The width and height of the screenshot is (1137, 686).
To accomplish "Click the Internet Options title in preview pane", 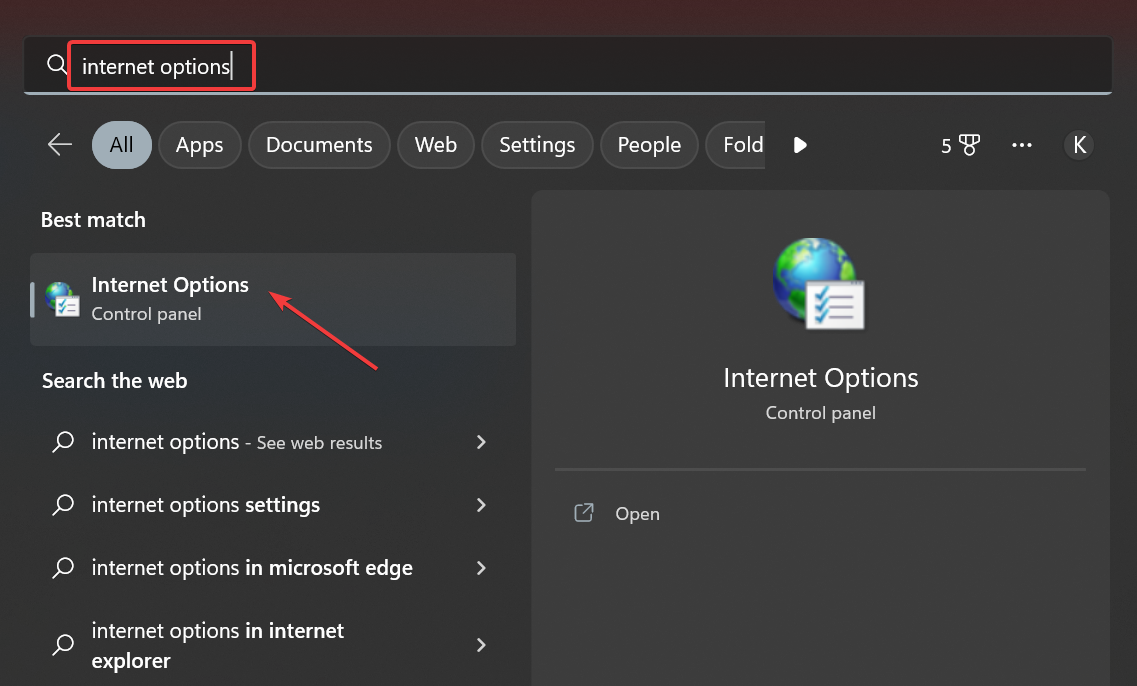I will pyautogui.click(x=821, y=378).
